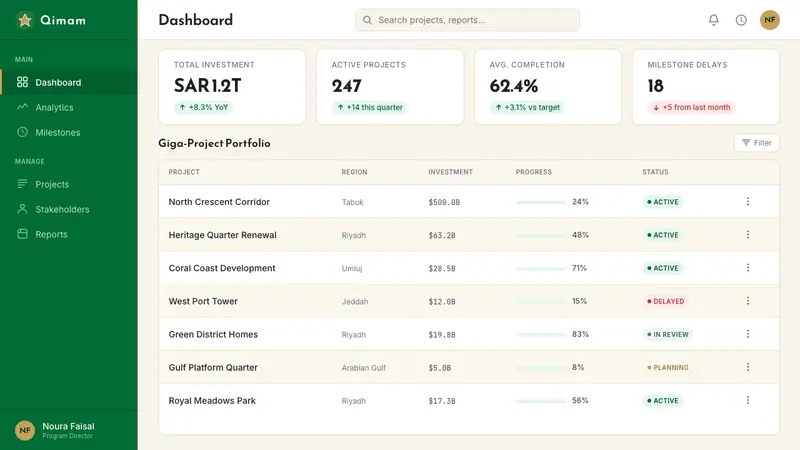
Task: Open the history clock icon in header
Action: click(x=741, y=20)
